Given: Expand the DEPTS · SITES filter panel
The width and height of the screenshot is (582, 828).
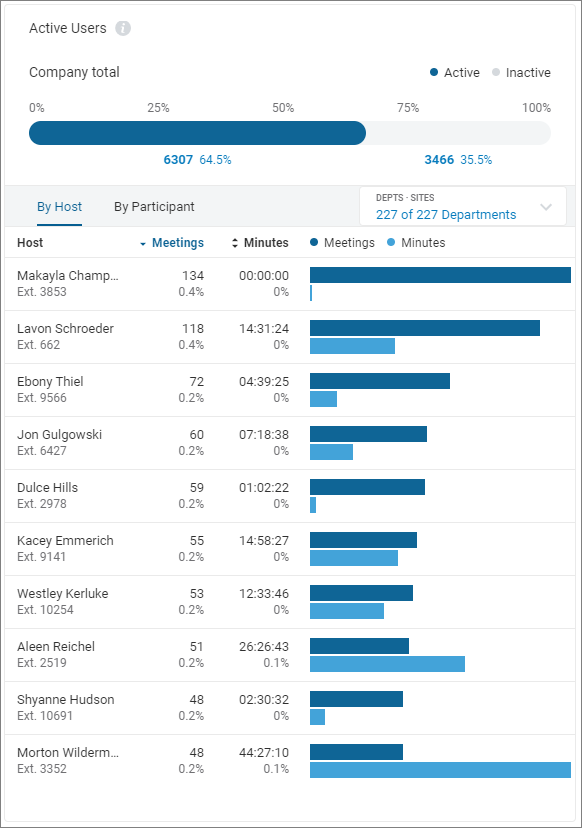Looking at the screenshot, I should coord(462,206).
